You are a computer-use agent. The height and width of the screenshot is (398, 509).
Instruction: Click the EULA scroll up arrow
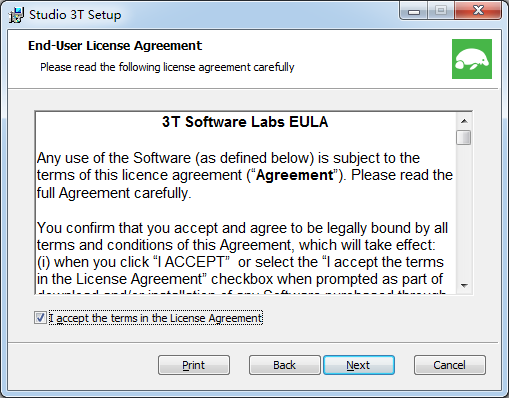point(464,121)
